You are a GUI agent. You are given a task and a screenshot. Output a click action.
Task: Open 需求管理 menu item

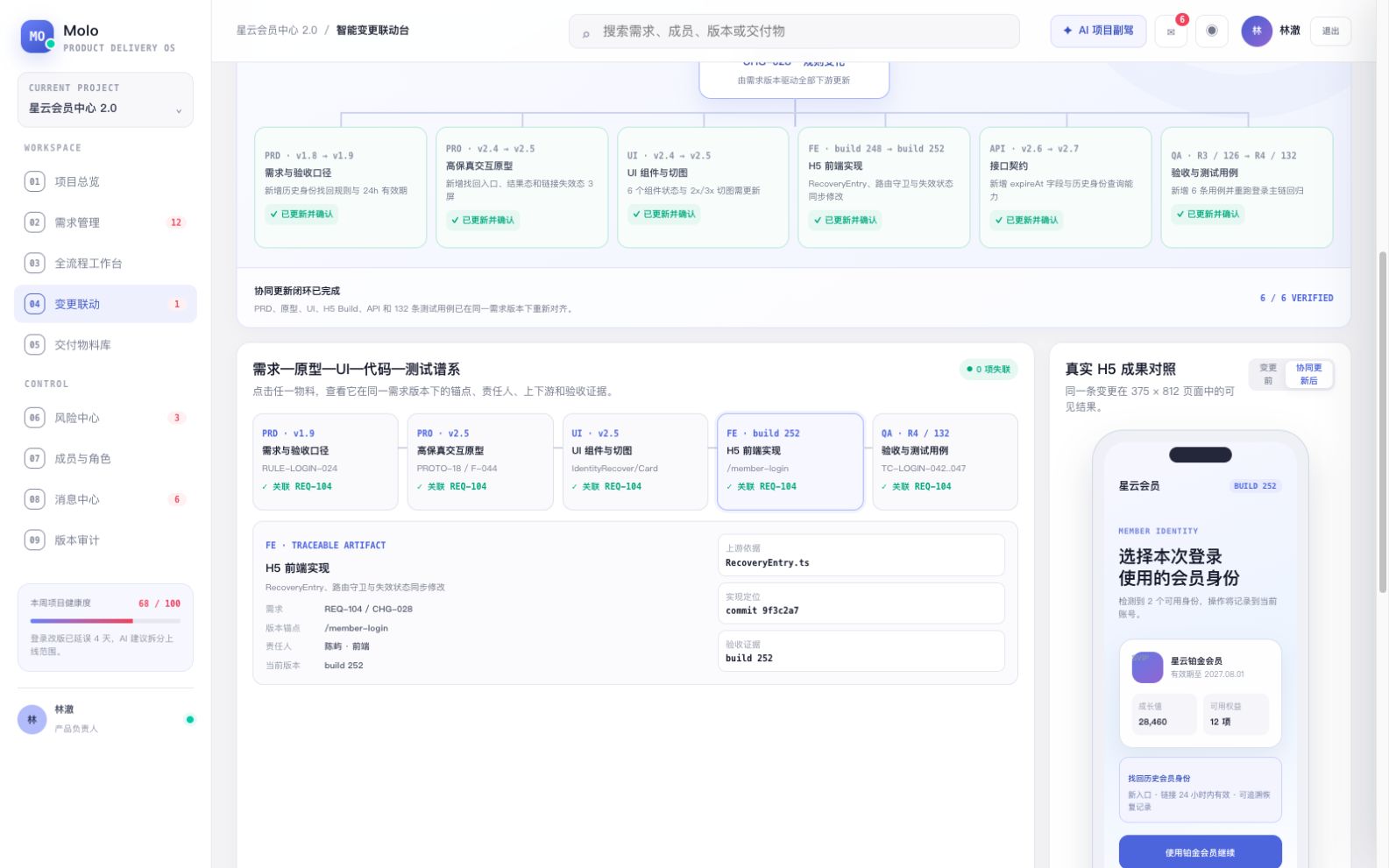[105, 222]
